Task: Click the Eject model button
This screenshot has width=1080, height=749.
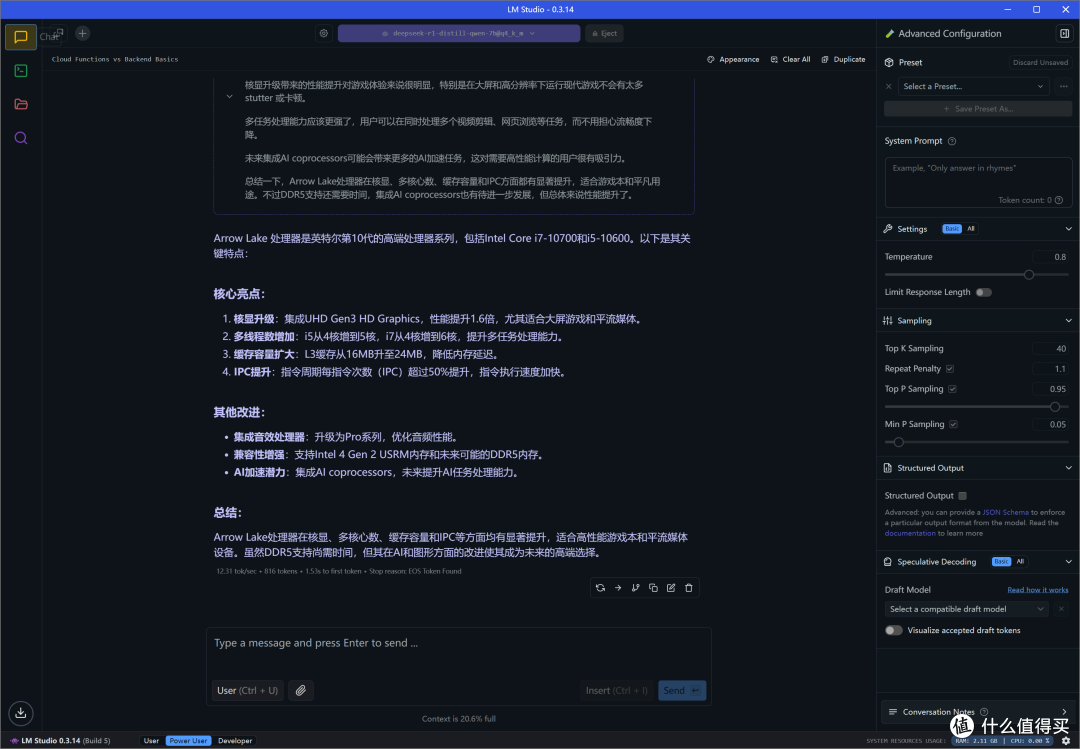Action: pos(605,33)
